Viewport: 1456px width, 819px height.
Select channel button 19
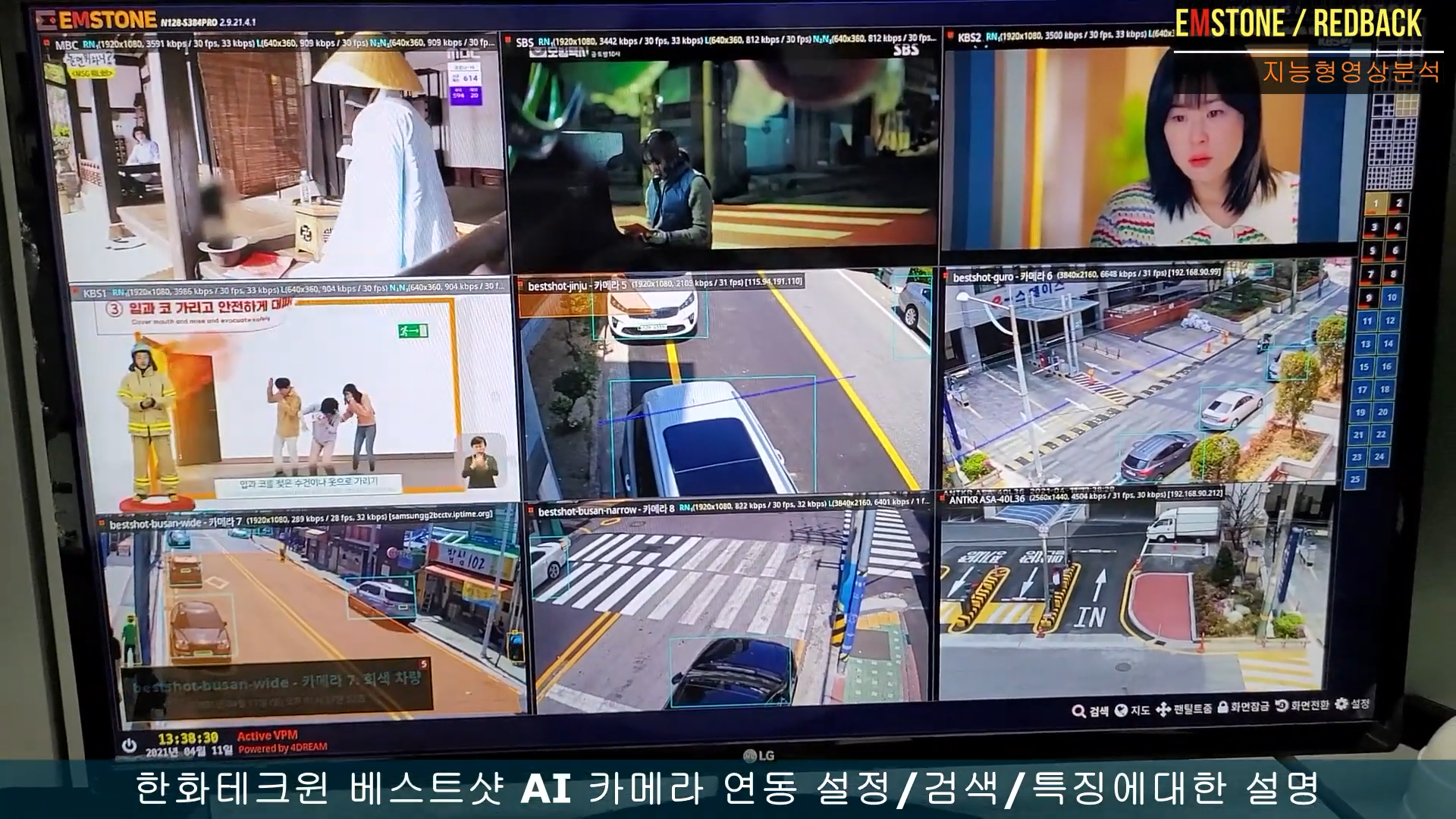(x=1360, y=412)
